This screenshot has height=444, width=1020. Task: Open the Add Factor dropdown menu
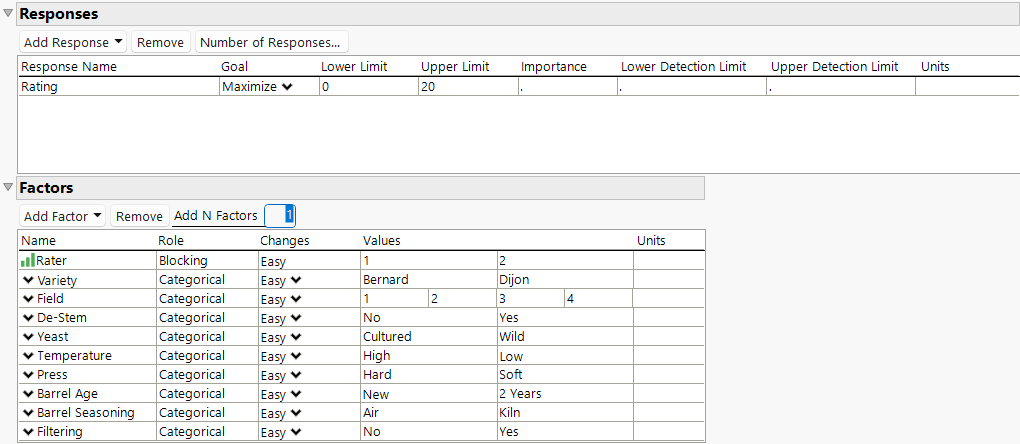tap(63, 216)
